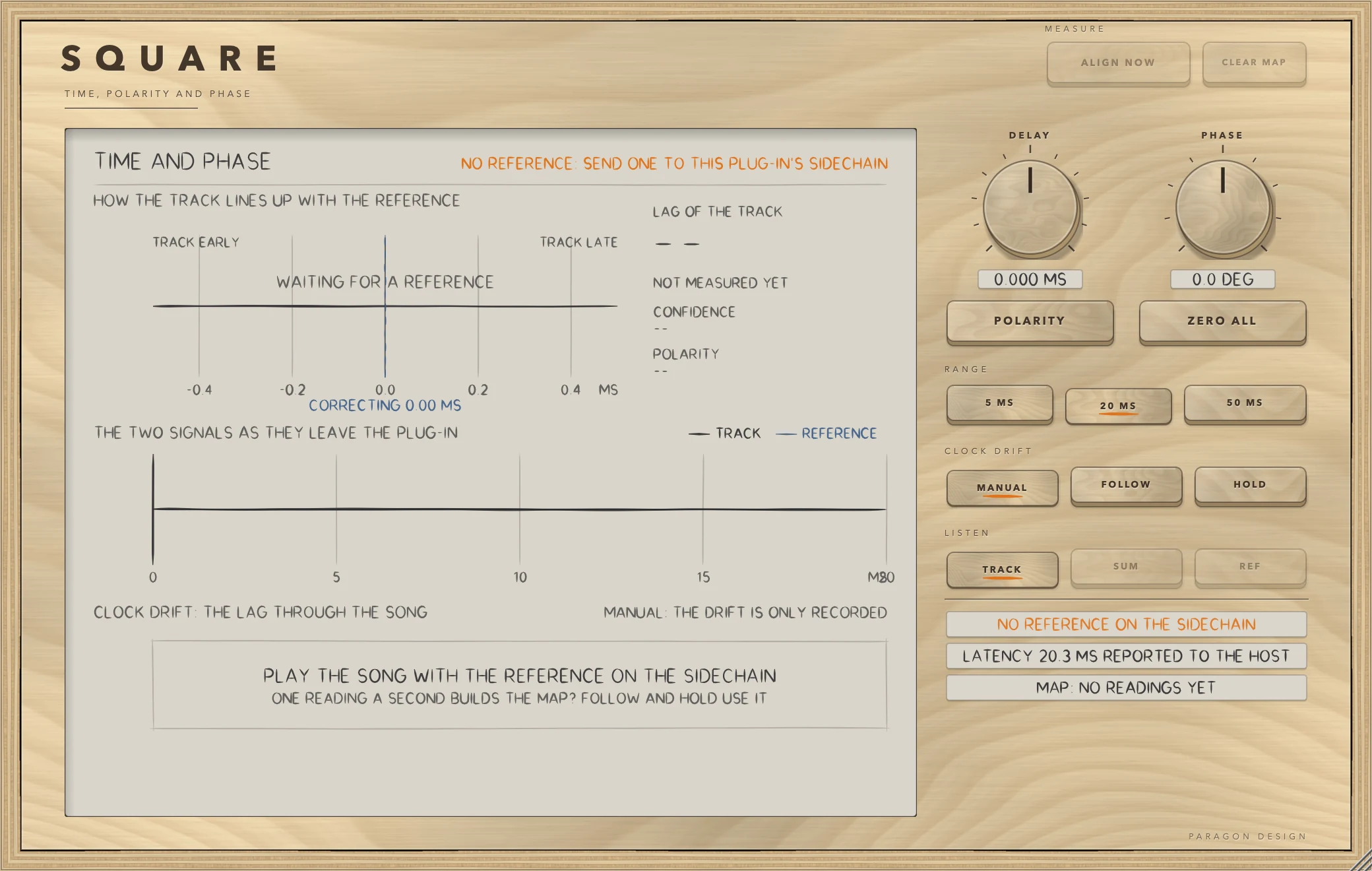Select the 5 MS range
This screenshot has height=871, width=1372.
[x=1000, y=403]
